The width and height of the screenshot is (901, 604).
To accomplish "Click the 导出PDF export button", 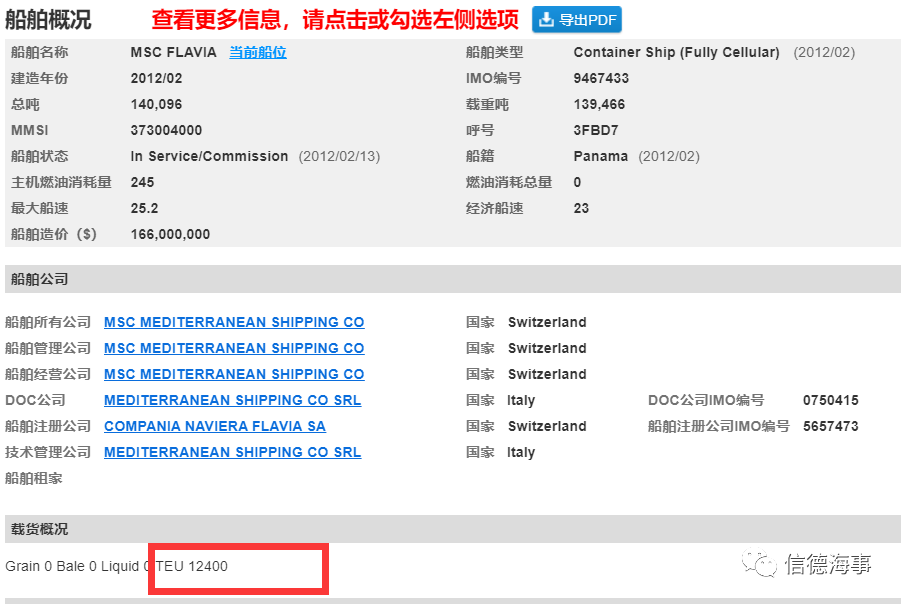I will pos(576,20).
